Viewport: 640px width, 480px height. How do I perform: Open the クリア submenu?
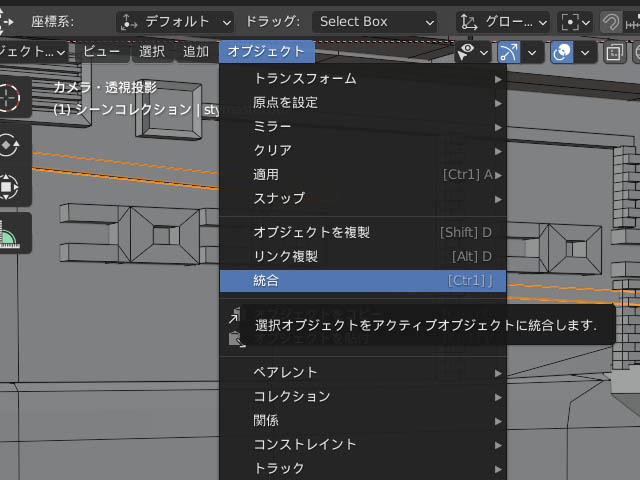[363, 151]
